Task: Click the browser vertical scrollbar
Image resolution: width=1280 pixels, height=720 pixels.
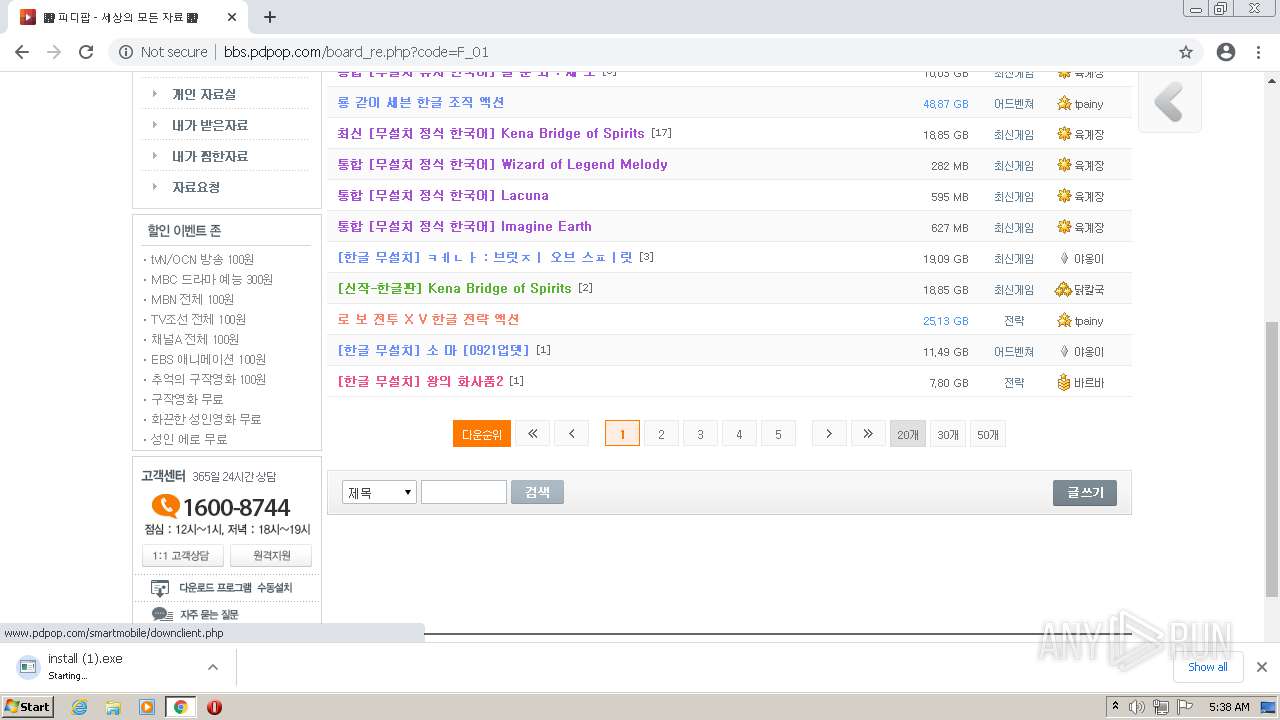Action: click(x=1272, y=457)
